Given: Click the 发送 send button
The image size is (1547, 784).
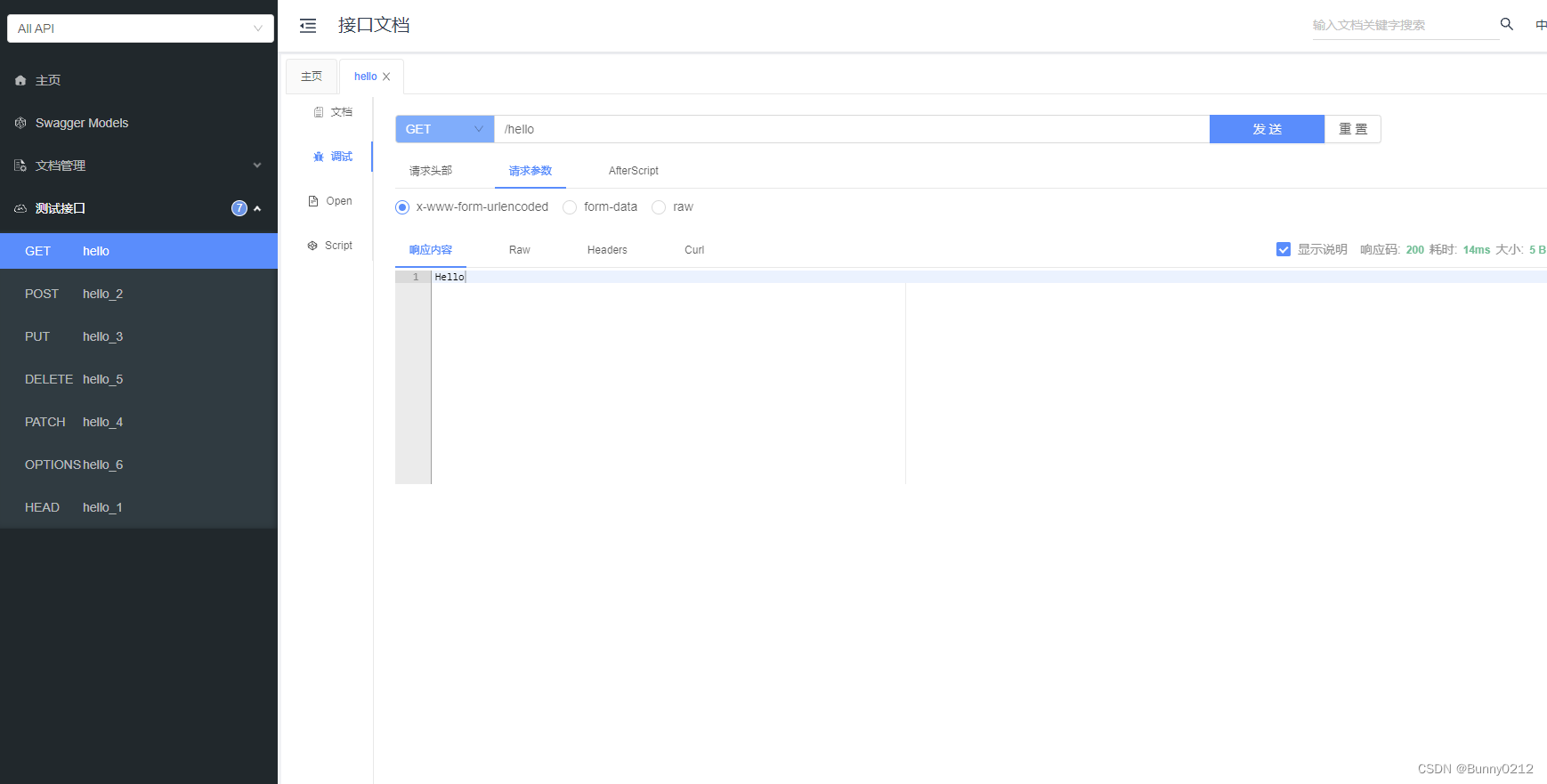Looking at the screenshot, I should pos(1268,129).
